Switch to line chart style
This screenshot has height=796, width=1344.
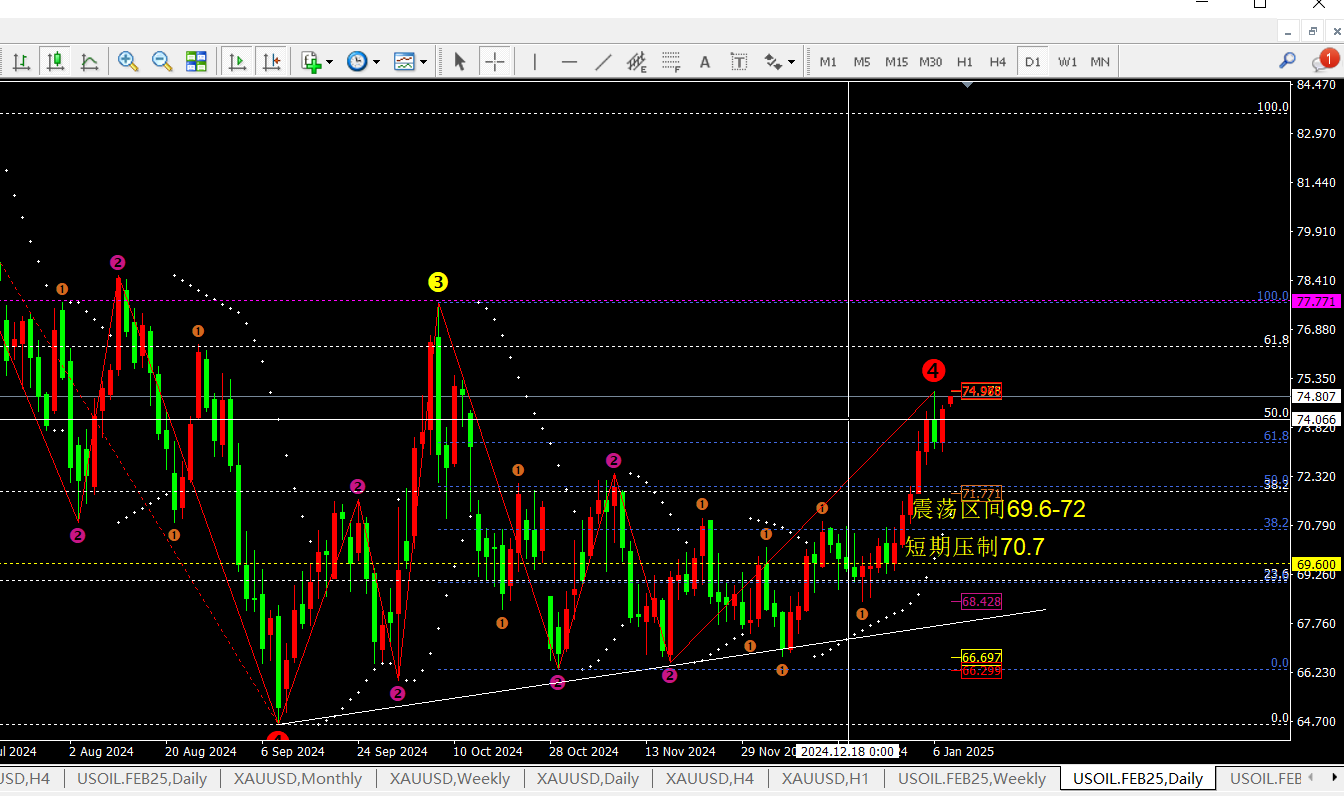89,62
